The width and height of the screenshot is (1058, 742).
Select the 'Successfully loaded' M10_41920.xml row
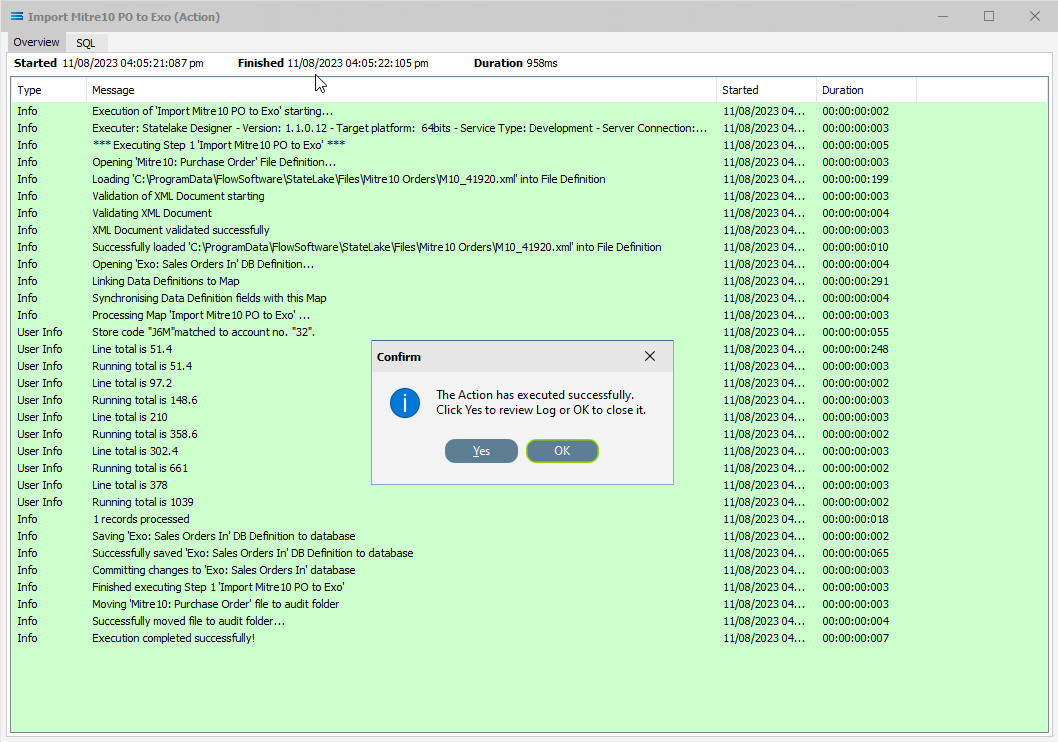coord(529,247)
